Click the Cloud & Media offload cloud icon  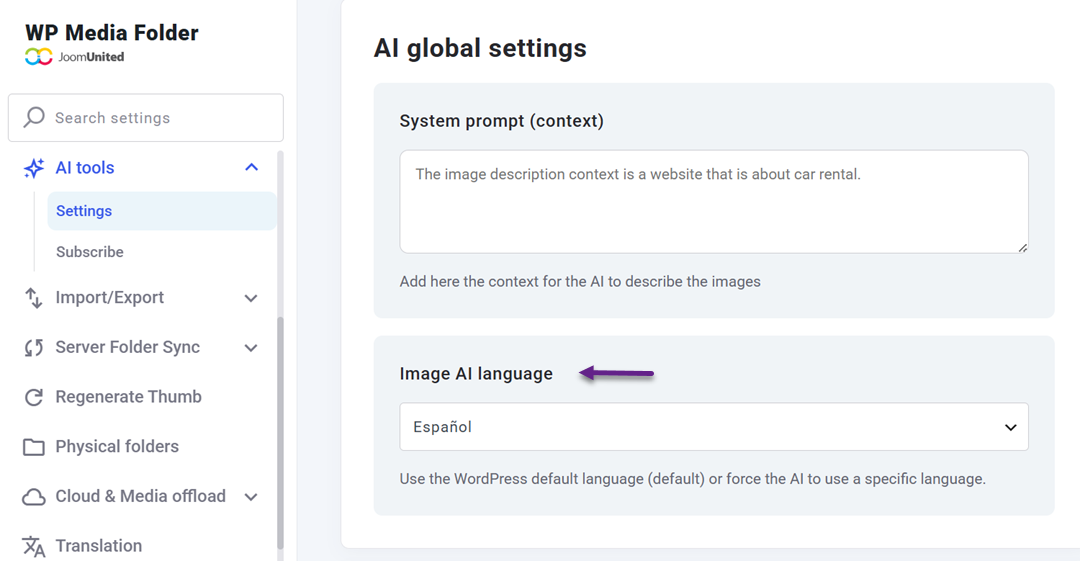34,497
